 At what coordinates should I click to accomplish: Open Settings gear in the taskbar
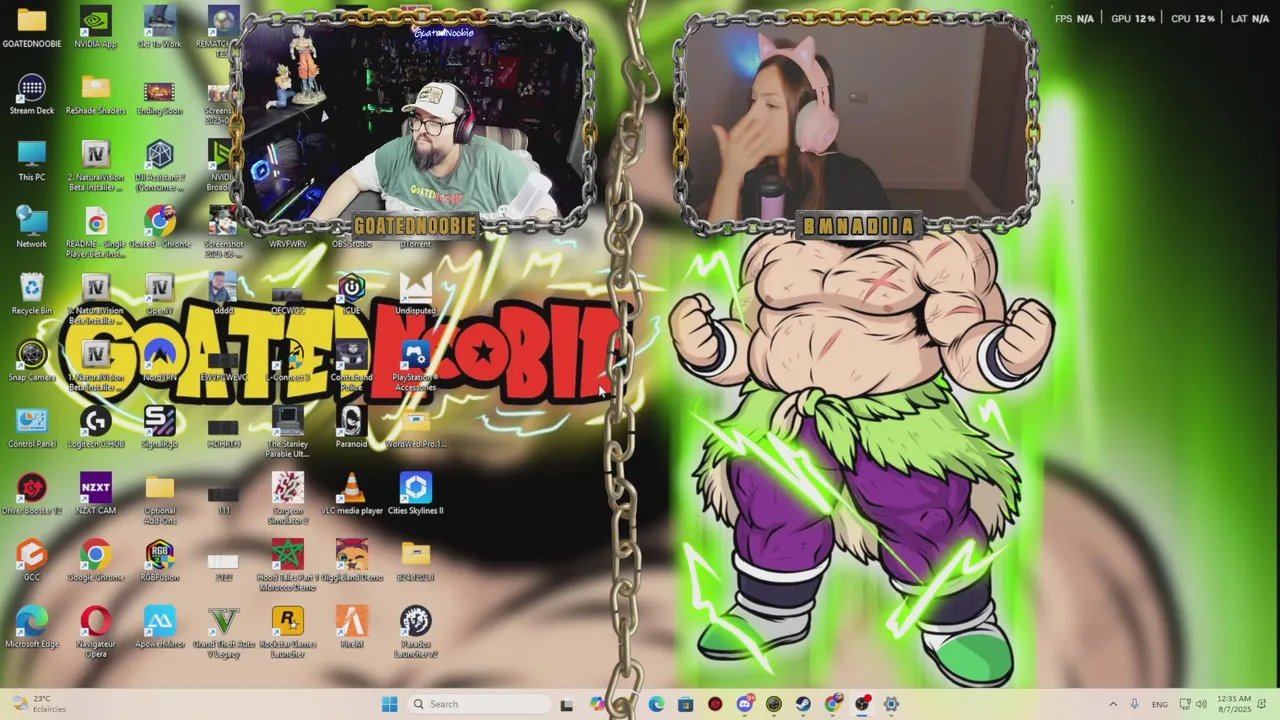tap(891, 704)
